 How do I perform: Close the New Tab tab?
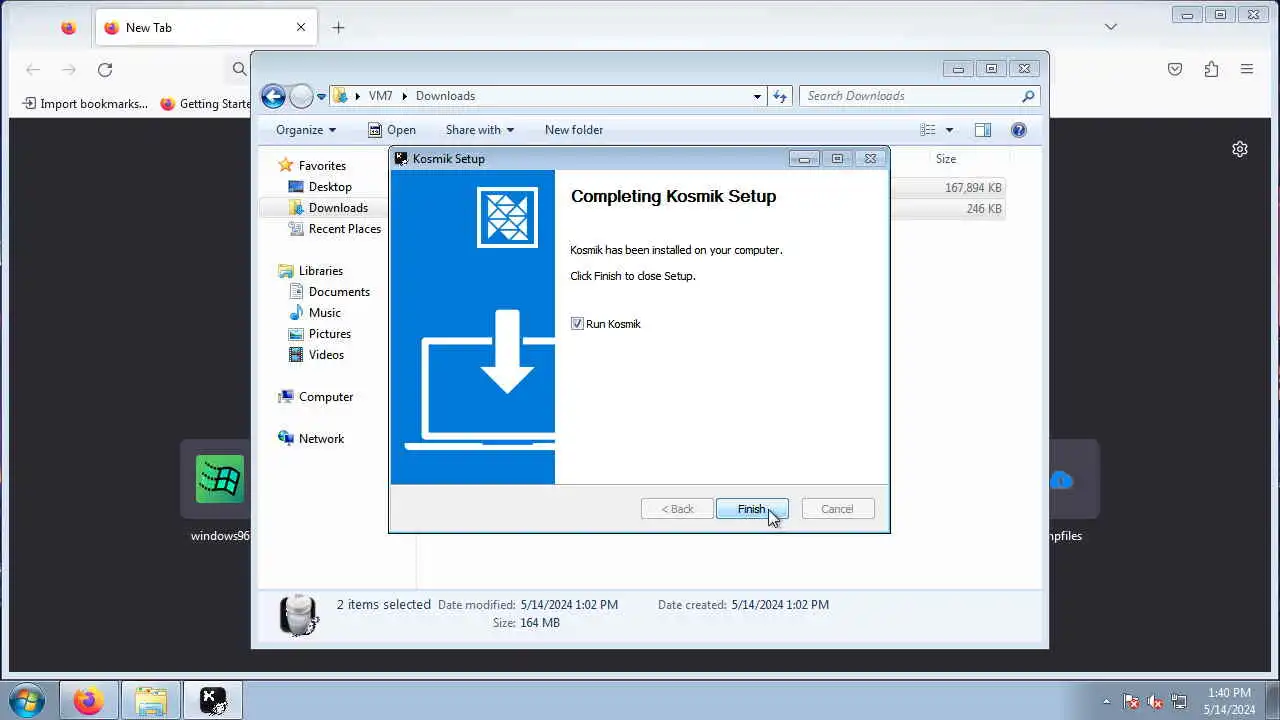coord(301,28)
